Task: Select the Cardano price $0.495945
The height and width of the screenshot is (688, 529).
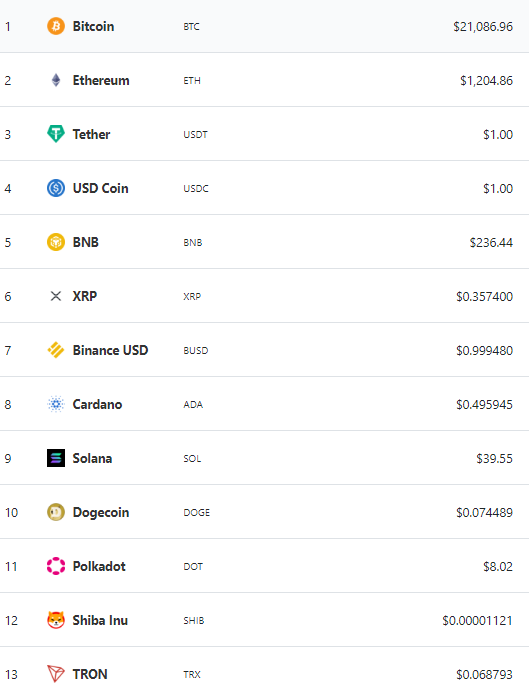Action: point(484,405)
